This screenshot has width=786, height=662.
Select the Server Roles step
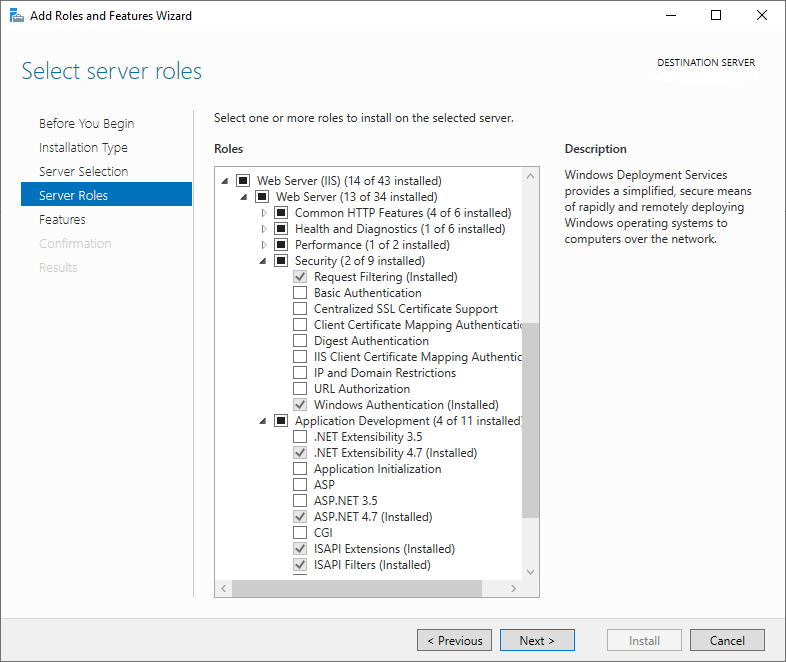point(106,194)
